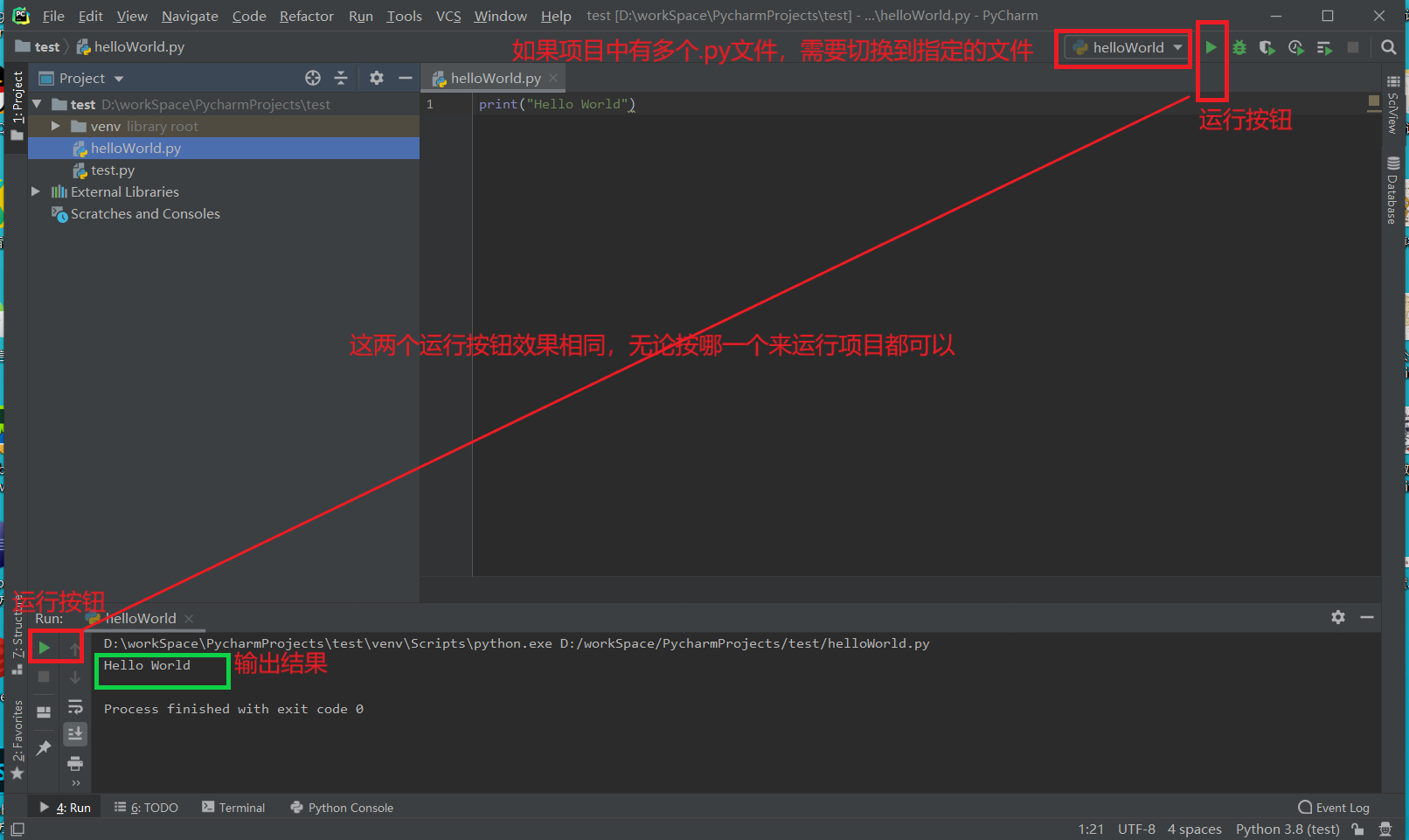Open the SciView side tool window
Image resolution: width=1409 pixels, height=840 pixels.
click(x=1393, y=104)
